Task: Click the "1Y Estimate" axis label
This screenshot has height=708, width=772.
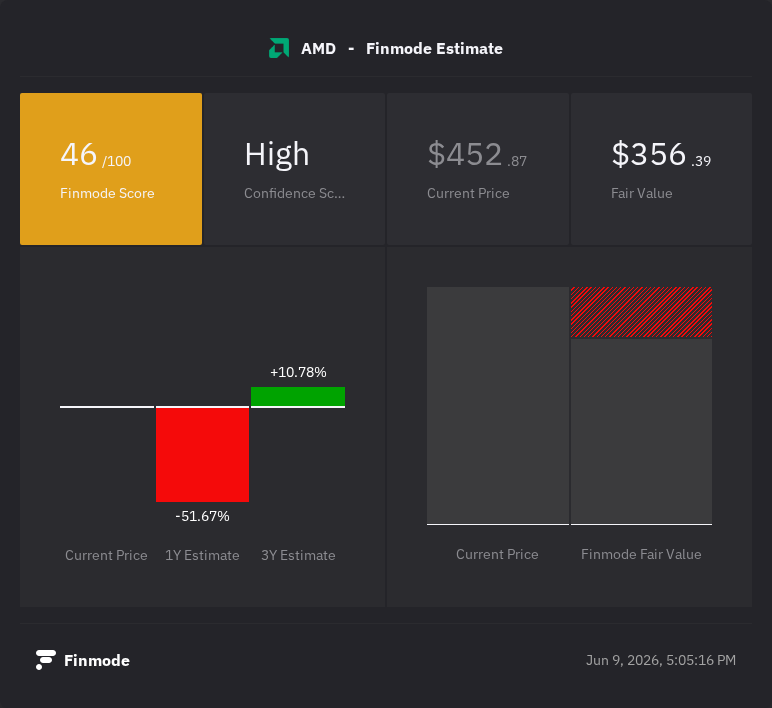Action: [202, 555]
